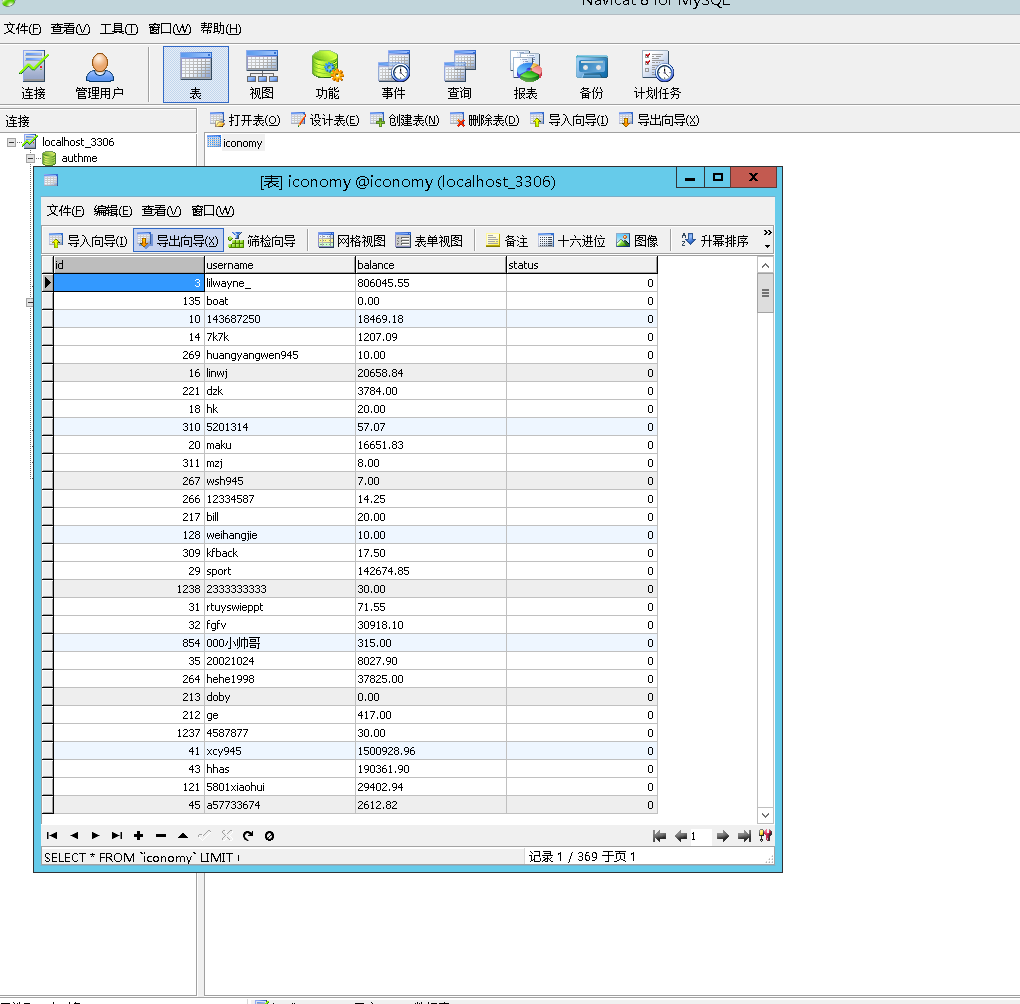Click 导出向导 in the iconomy table window
1020x1004 pixels.
(x=178, y=241)
